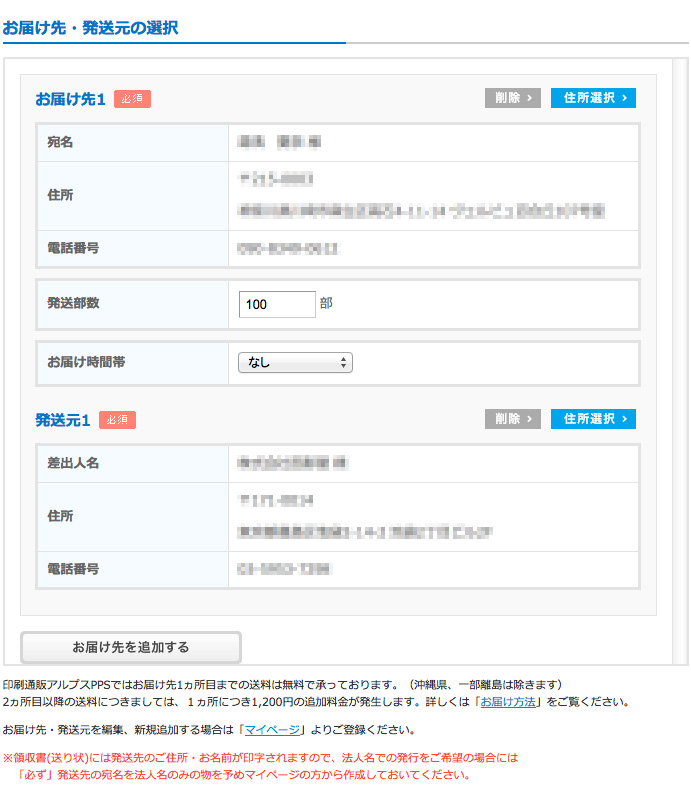
Task: Click the vertical scrollbar beside the form panel
Action: point(680,361)
